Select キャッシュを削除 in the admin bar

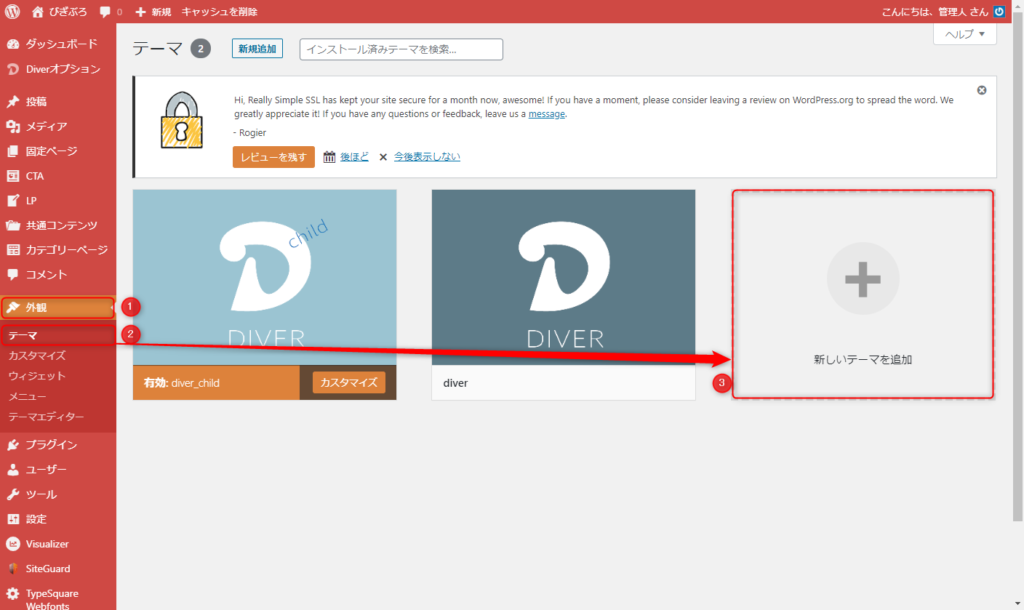[x=219, y=12]
